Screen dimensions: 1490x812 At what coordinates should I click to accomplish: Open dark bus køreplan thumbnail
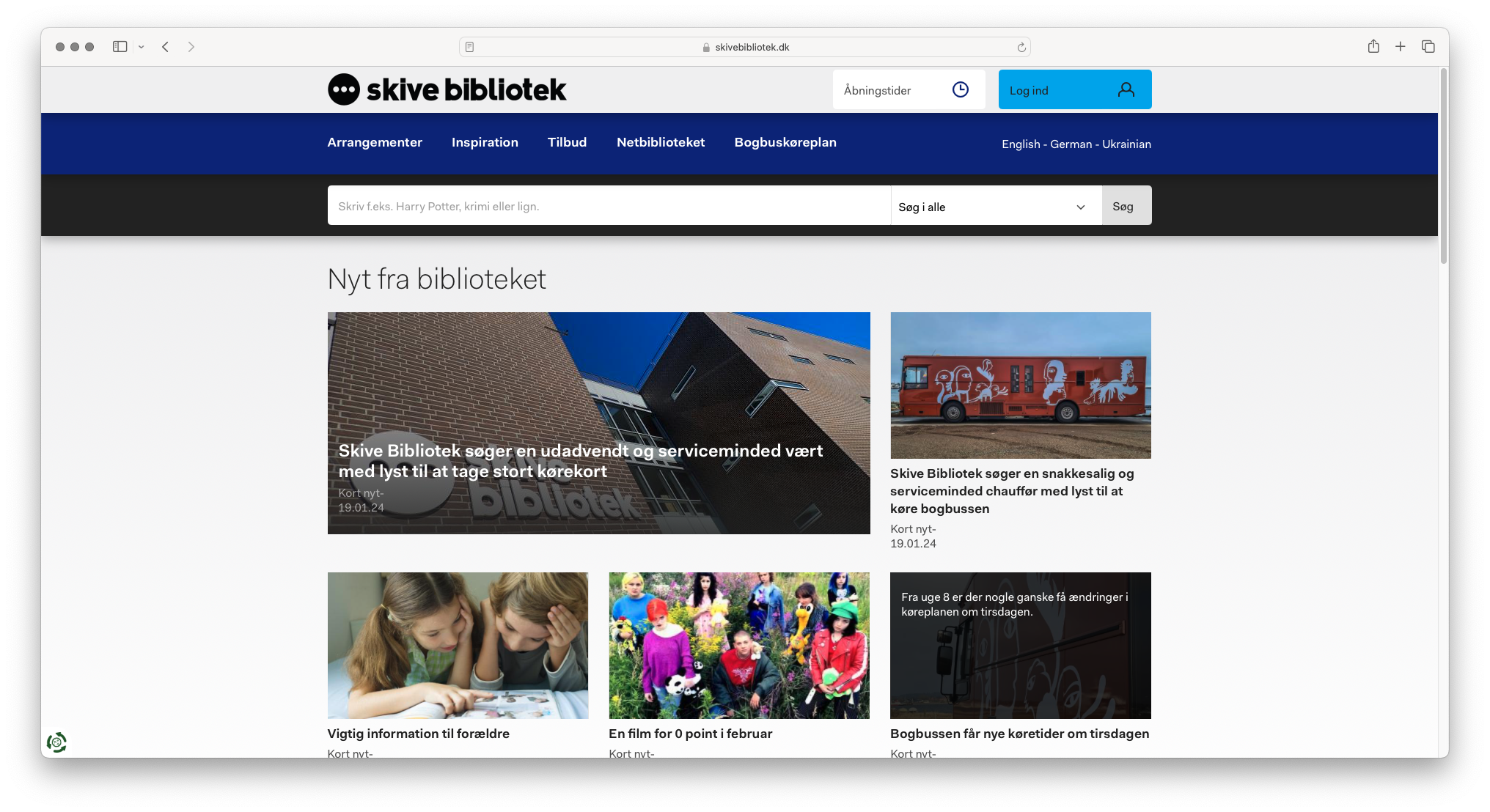[x=1020, y=646]
